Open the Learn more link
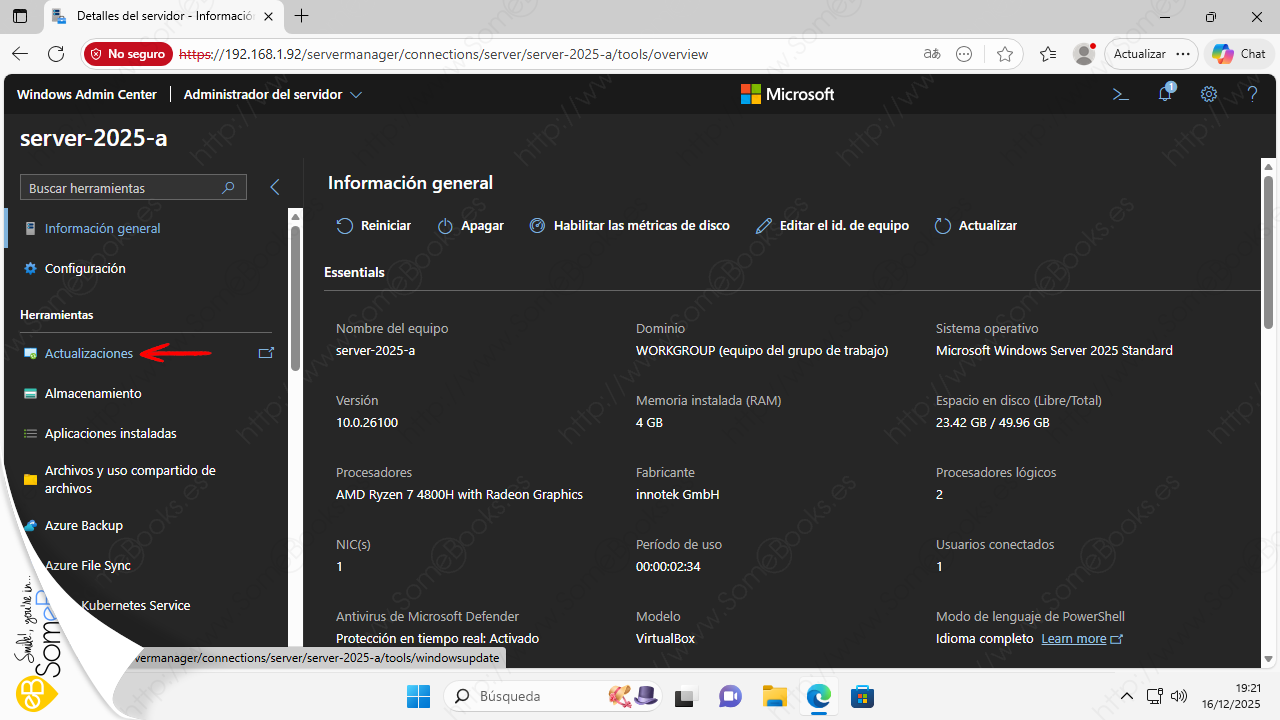The image size is (1280, 720). tap(1074, 638)
